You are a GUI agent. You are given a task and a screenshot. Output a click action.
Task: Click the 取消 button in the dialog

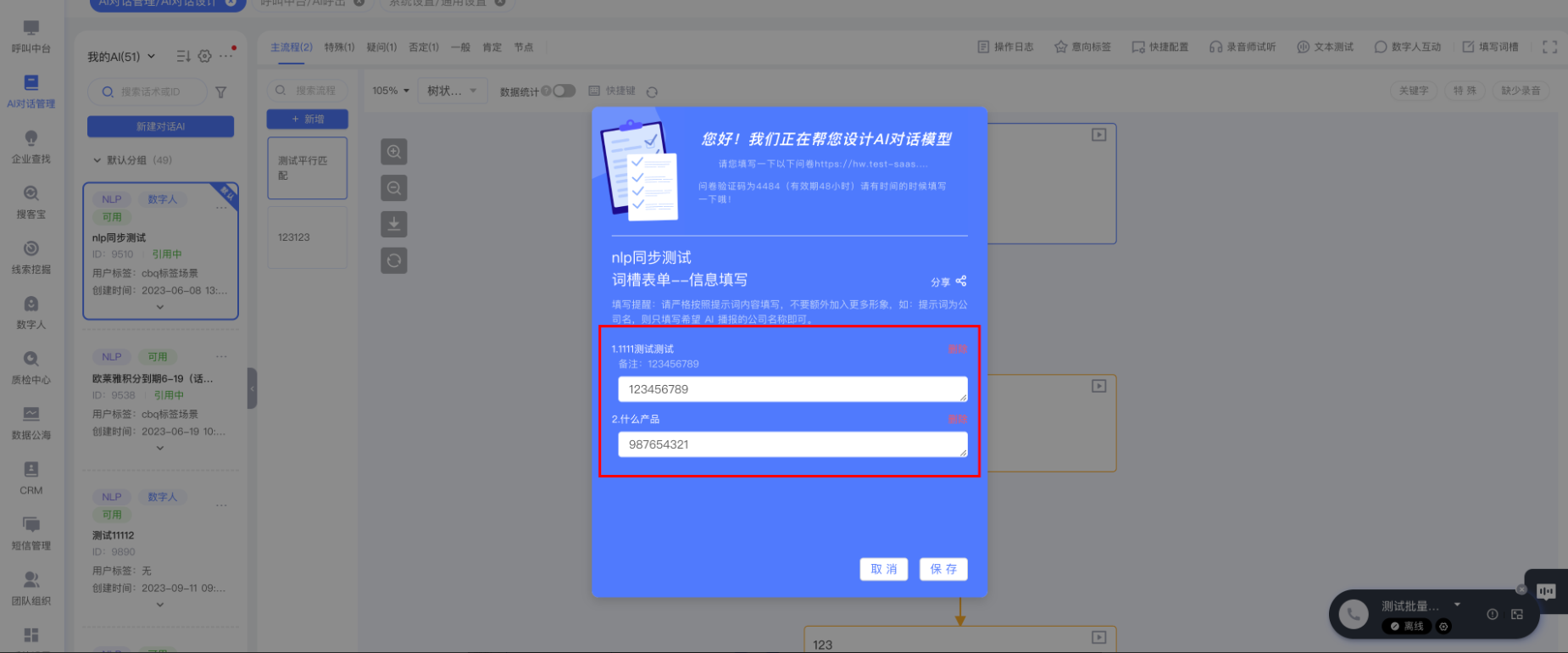tap(883, 569)
